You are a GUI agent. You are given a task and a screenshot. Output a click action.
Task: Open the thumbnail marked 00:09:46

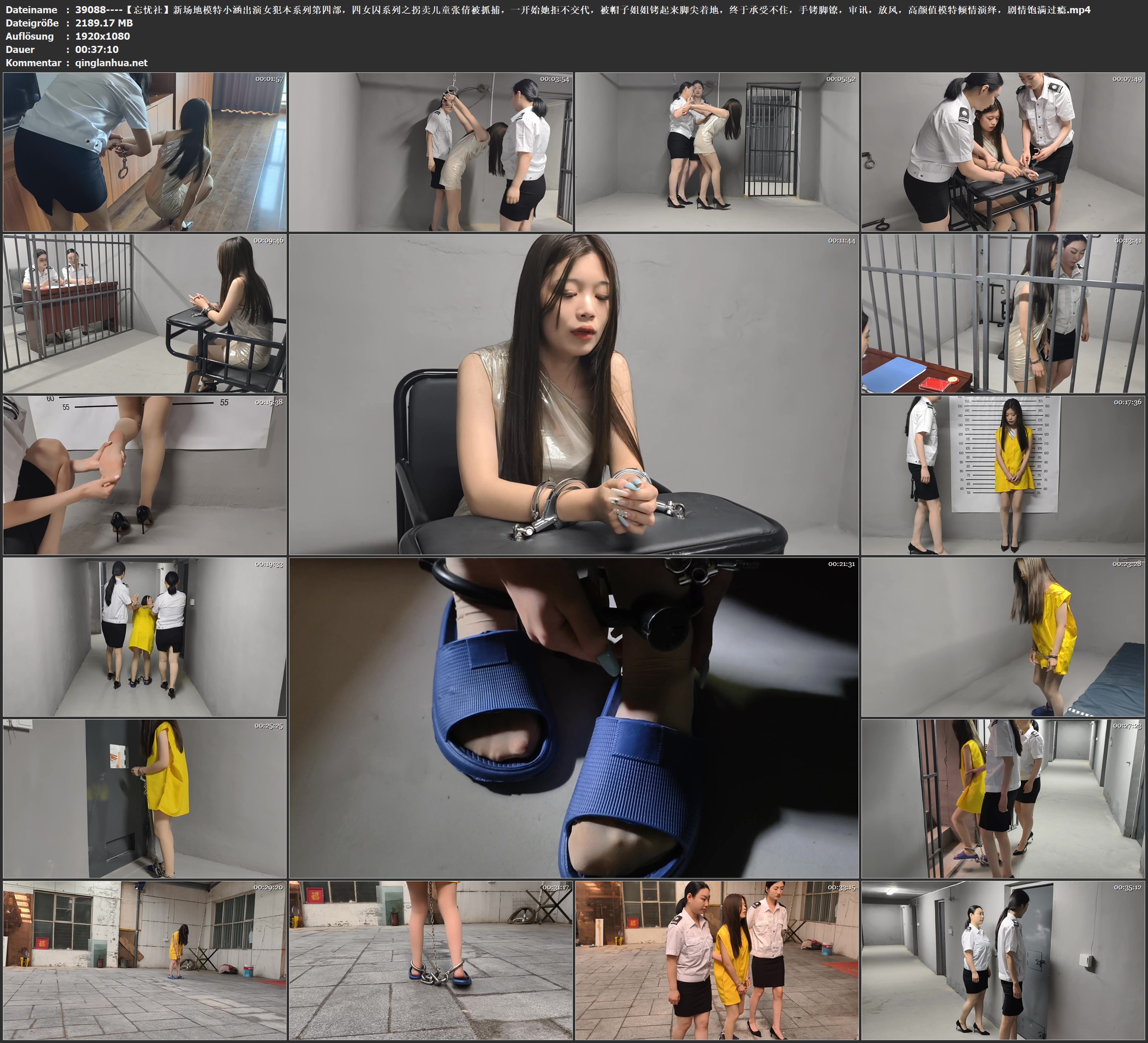pos(145,313)
